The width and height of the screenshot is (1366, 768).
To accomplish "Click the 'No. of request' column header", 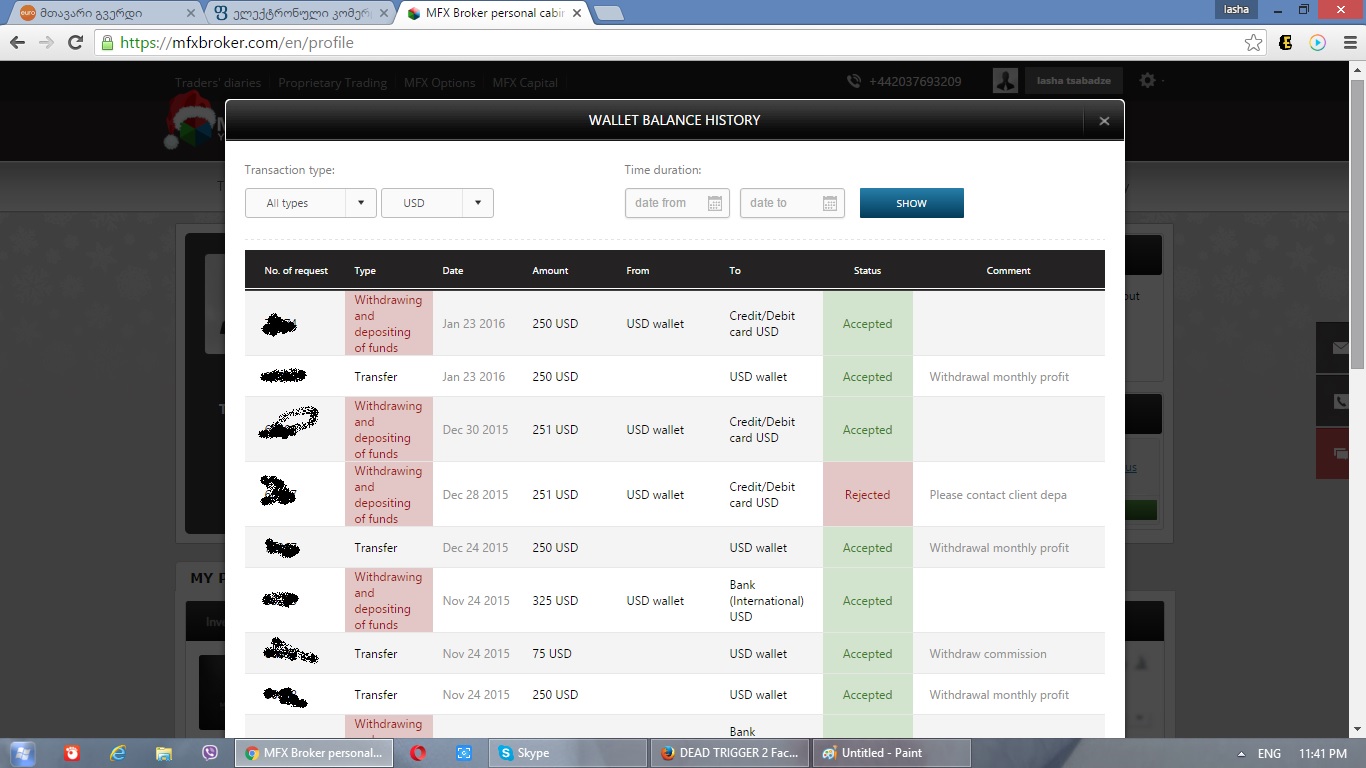I will click(x=296, y=271).
